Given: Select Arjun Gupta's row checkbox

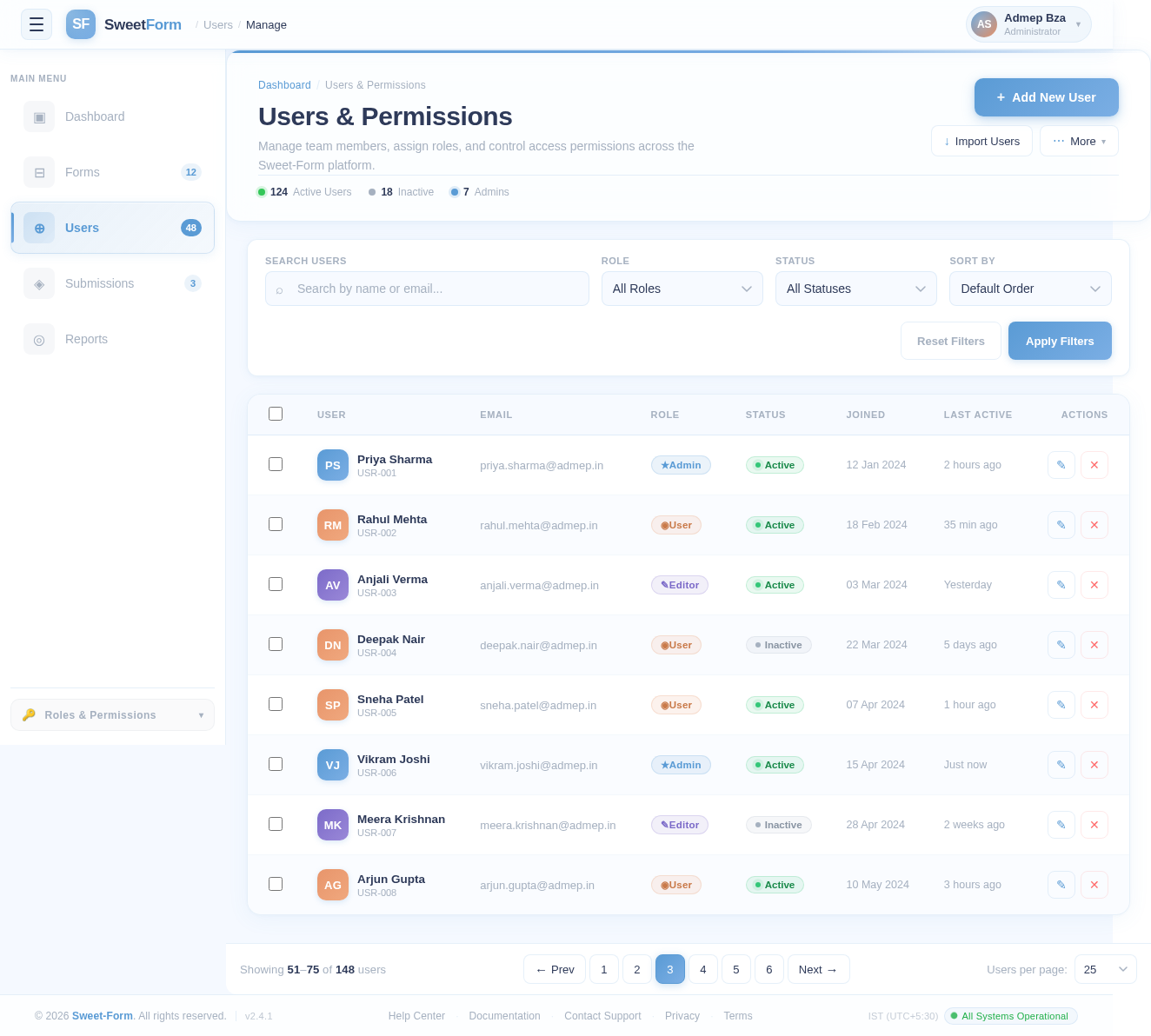Looking at the screenshot, I should [x=276, y=884].
